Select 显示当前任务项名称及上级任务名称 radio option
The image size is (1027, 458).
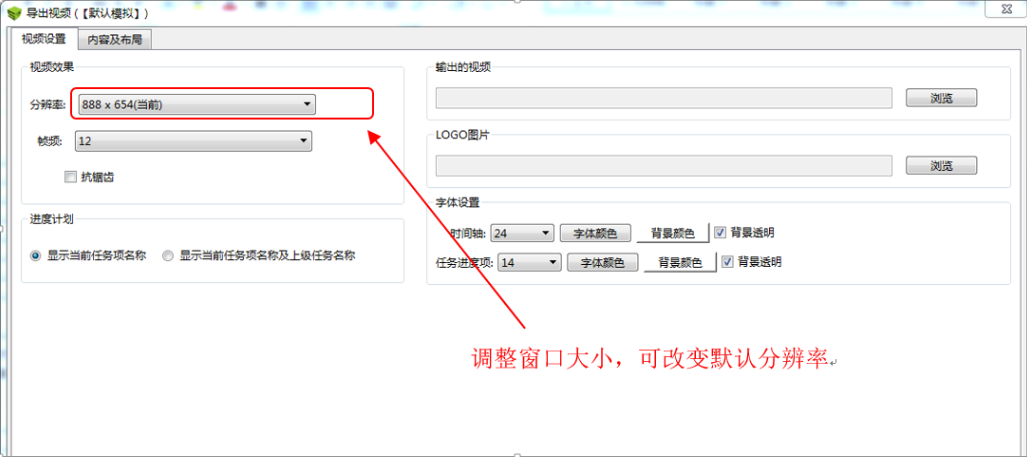(x=168, y=256)
